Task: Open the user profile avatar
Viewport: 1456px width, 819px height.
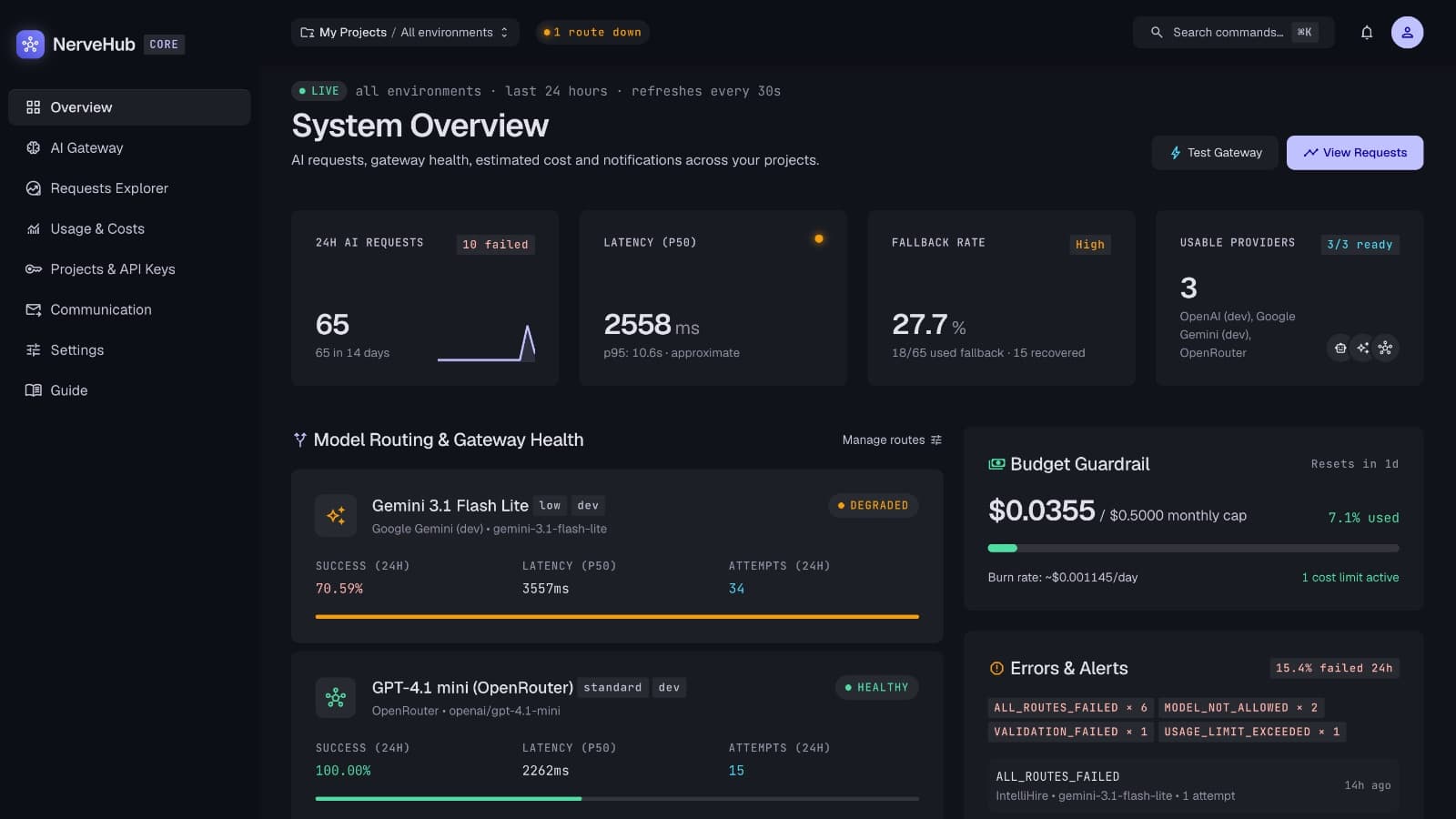Action: tap(1407, 32)
